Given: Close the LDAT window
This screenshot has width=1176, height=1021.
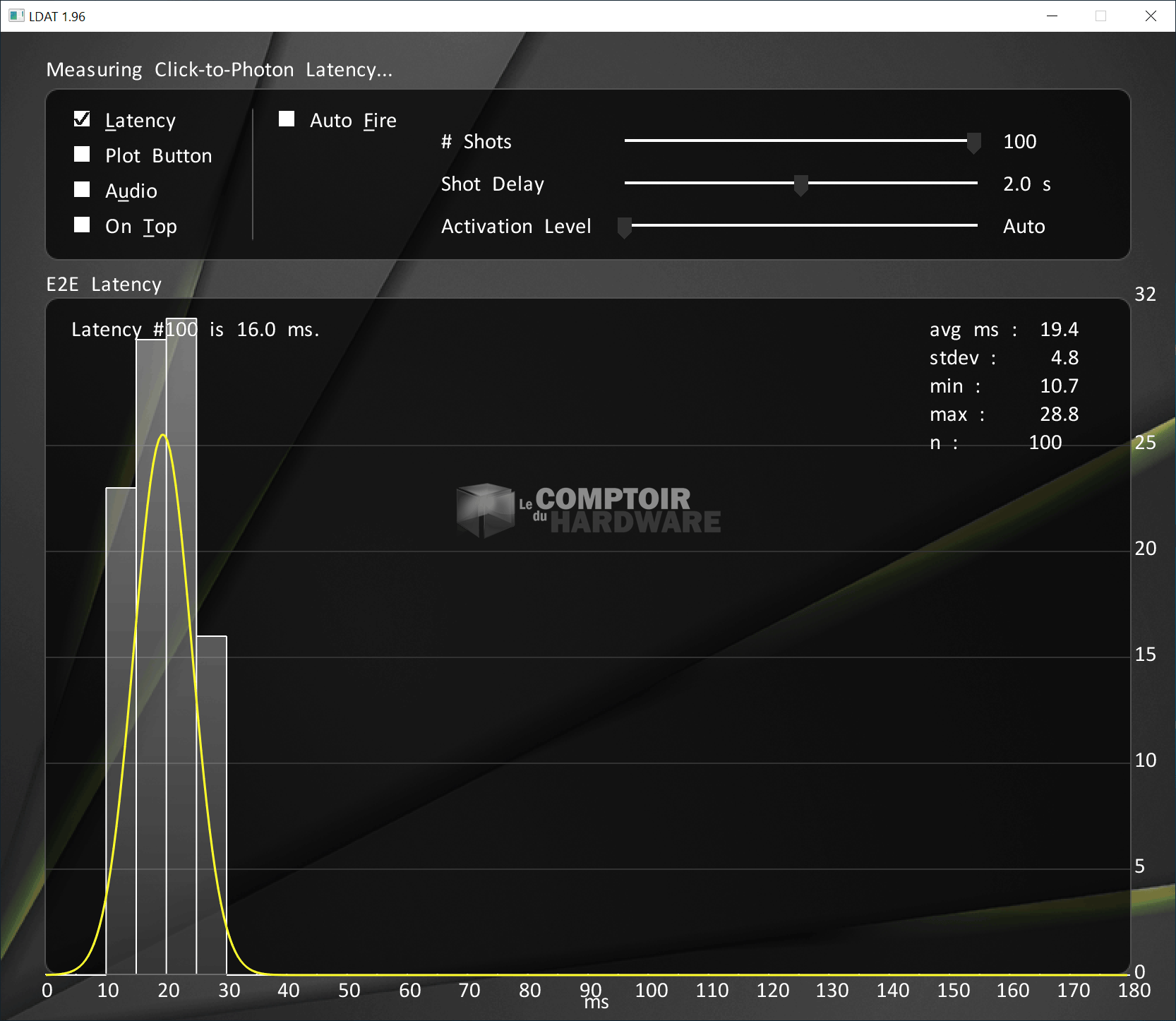Looking at the screenshot, I should (x=1151, y=16).
